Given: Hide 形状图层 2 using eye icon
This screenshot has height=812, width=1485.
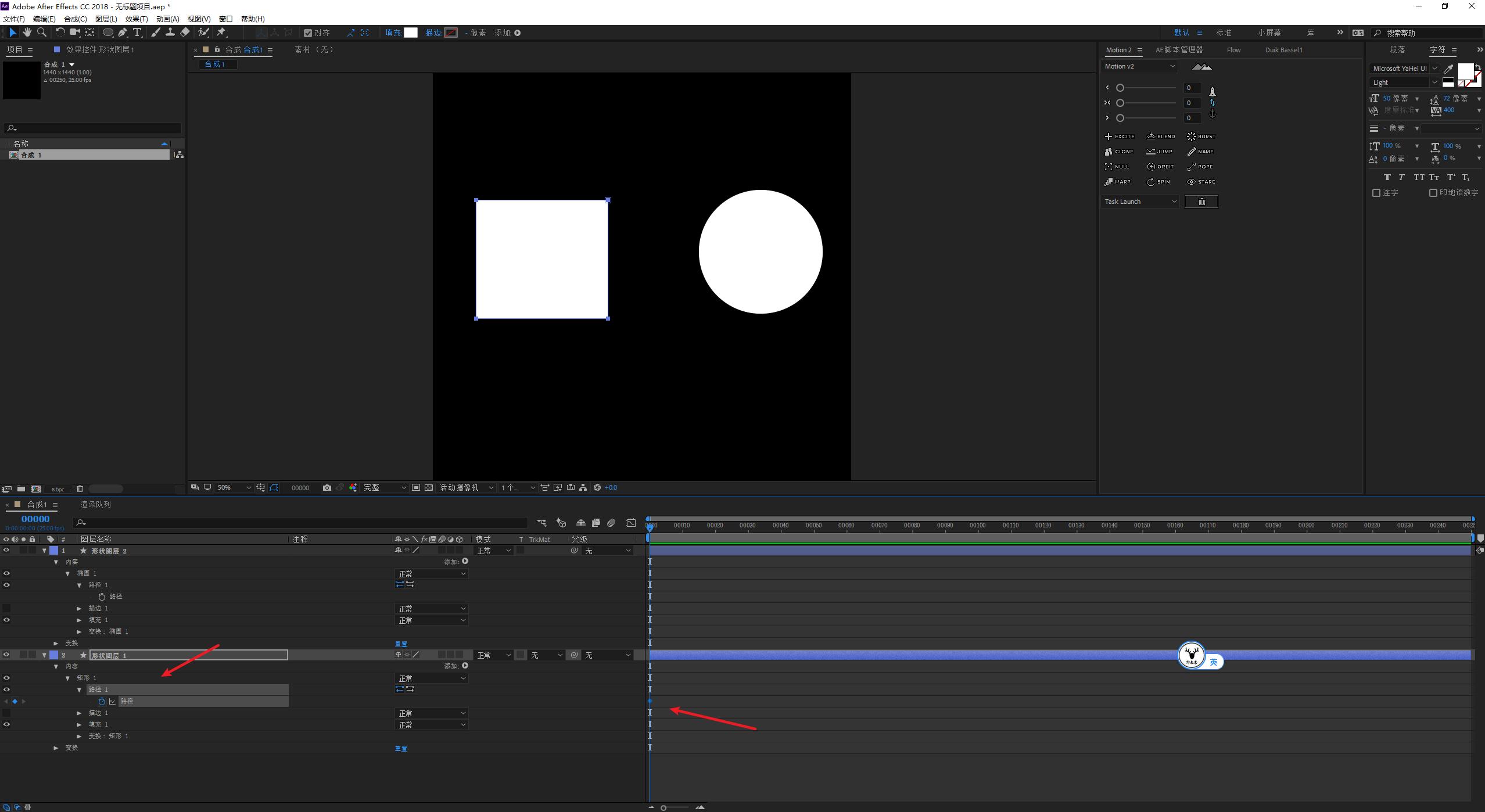Looking at the screenshot, I should [x=6, y=550].
